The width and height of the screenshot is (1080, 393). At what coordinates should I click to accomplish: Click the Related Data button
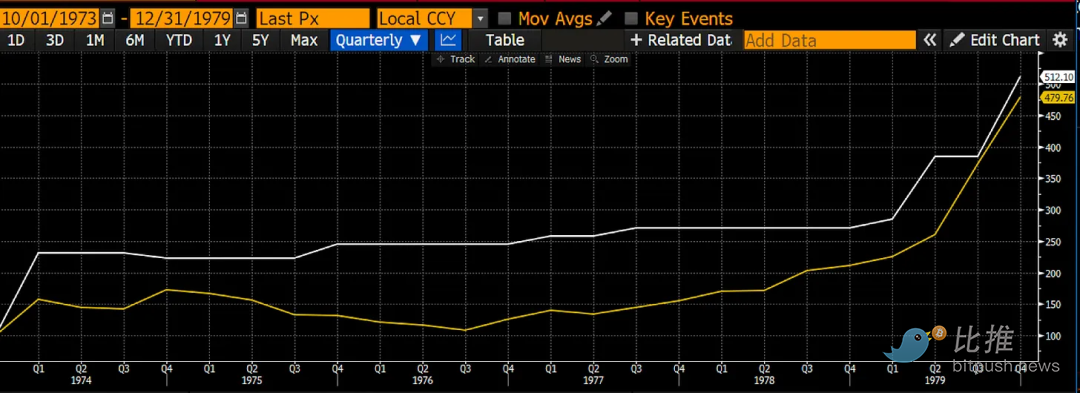pos(680,40)
